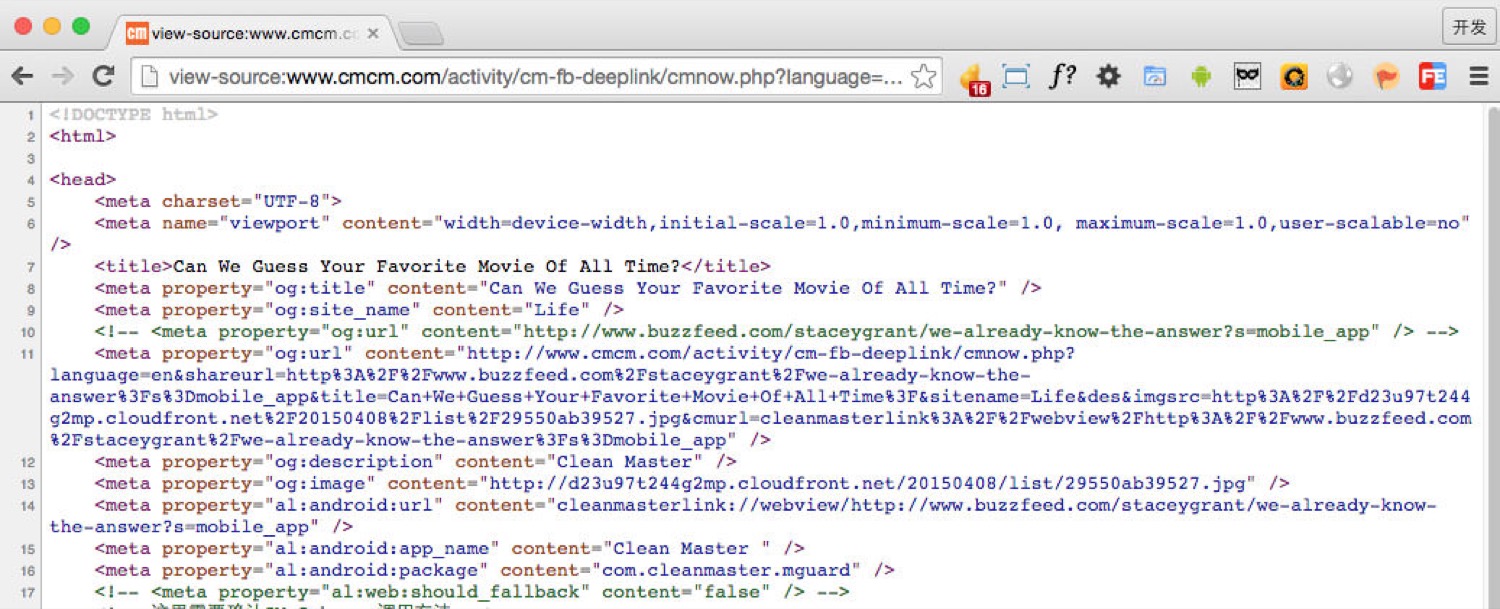The width and height of the screenshot is (1500, 609).
Task: Open the green Android robot extension
Action: pyautogui.click(x=1201, y=76)
